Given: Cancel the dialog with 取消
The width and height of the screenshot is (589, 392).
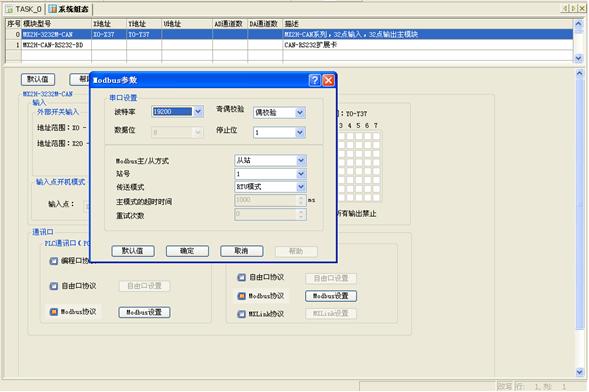Looking at the screenshot, I should click(x=242, y=251).
